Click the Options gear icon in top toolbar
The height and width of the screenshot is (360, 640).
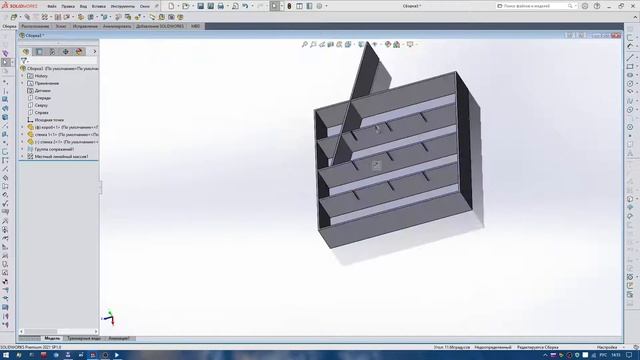tap(320, 6)
